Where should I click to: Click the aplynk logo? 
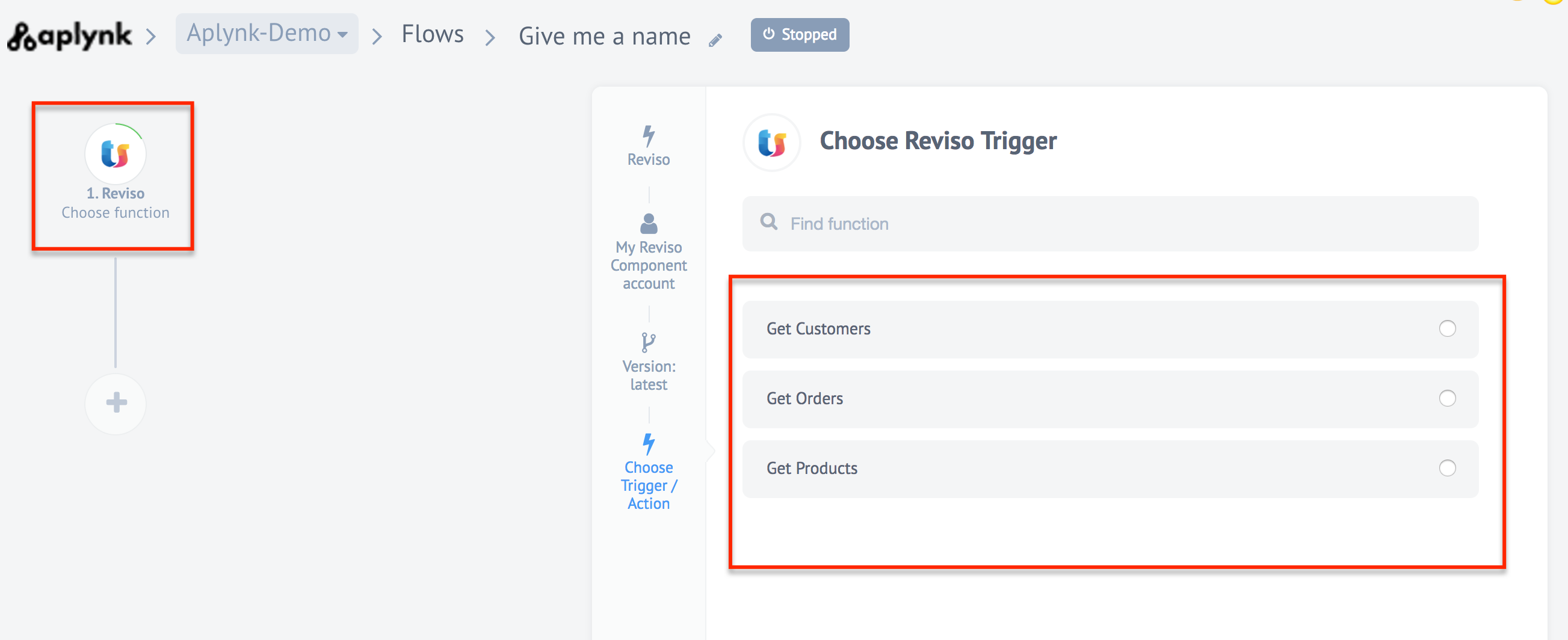pyautogui.click(x=70, y=35)
